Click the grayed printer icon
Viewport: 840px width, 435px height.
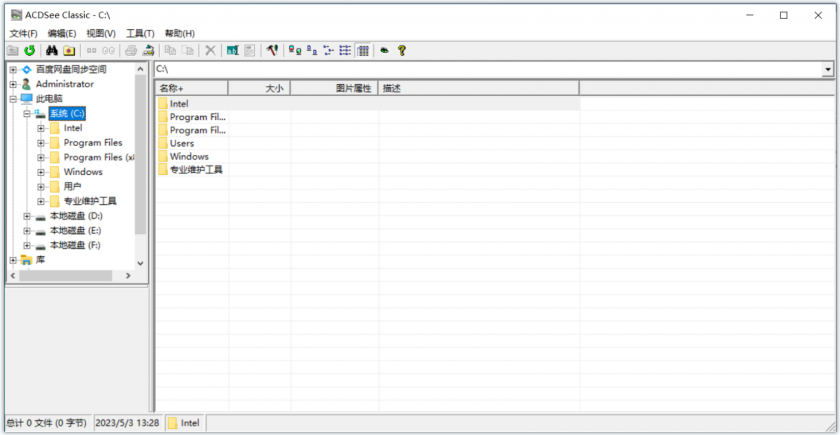pos(131,51)
